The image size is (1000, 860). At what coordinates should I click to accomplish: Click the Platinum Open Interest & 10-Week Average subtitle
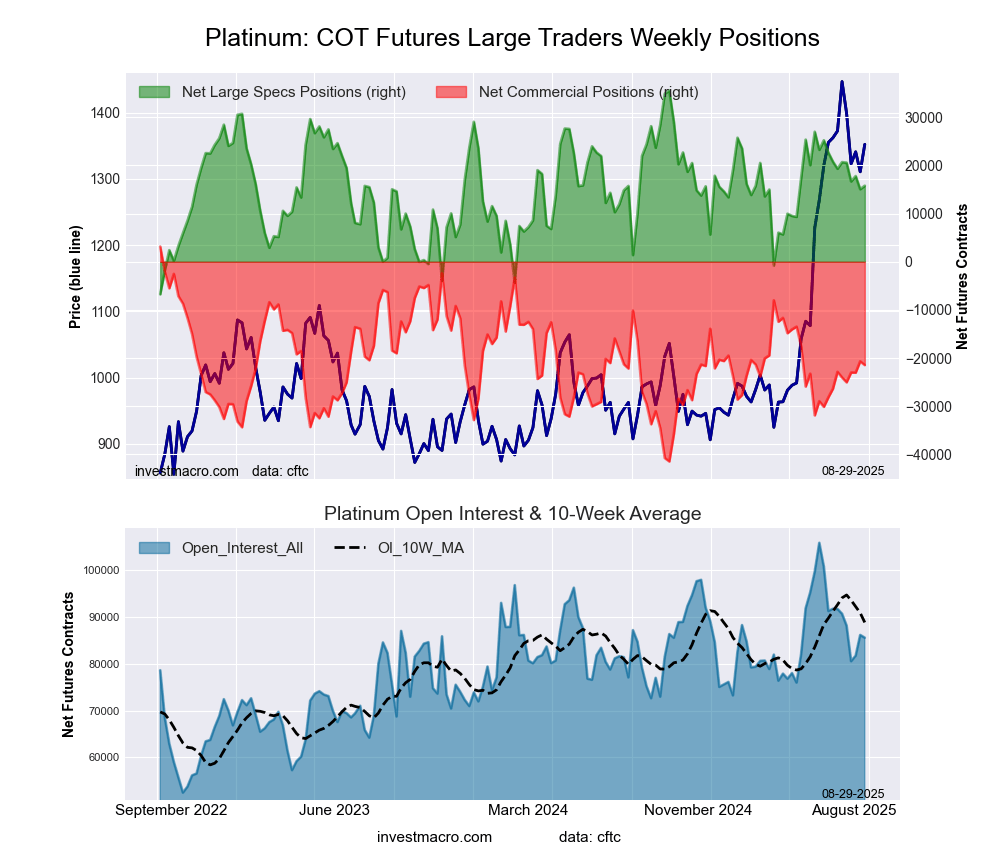pos(512,513)
